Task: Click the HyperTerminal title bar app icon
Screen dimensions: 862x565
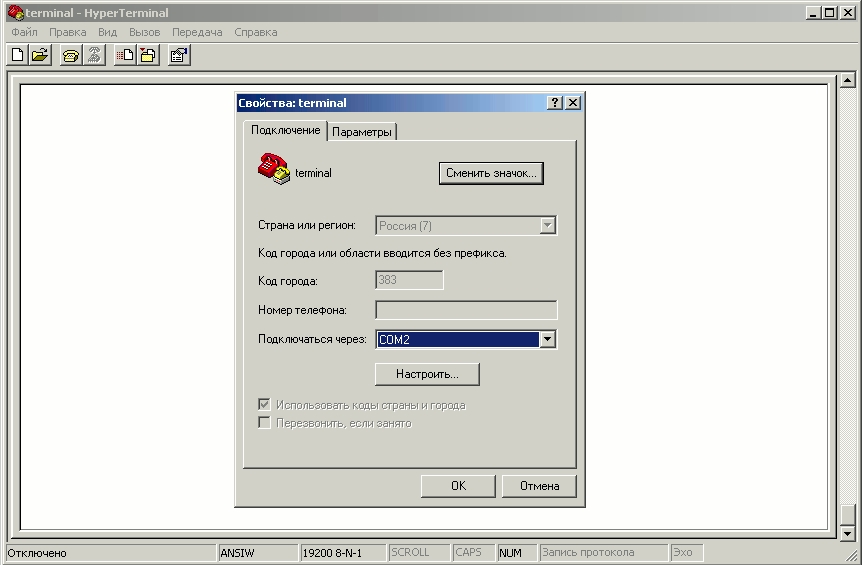Action: [x=16, y=12]
